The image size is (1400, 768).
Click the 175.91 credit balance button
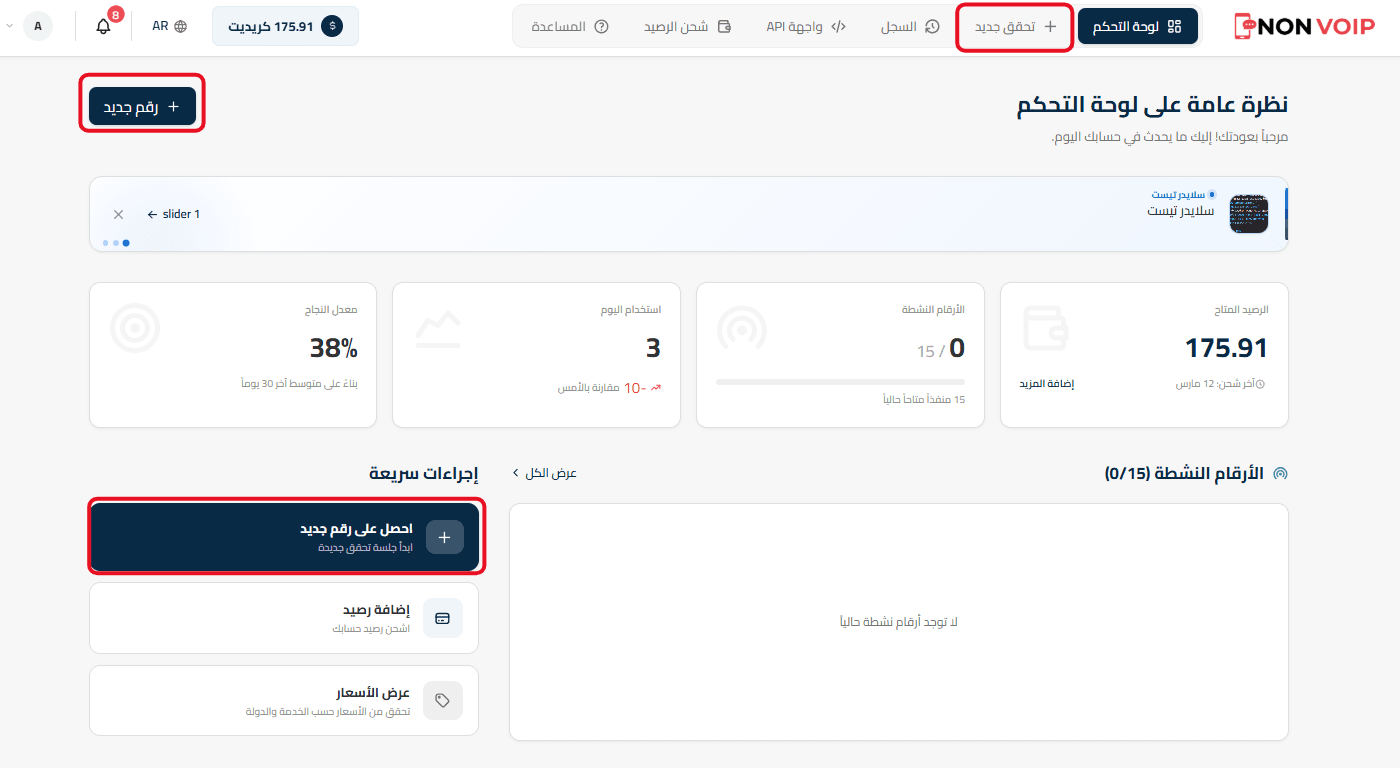click(x=285, y=26)
